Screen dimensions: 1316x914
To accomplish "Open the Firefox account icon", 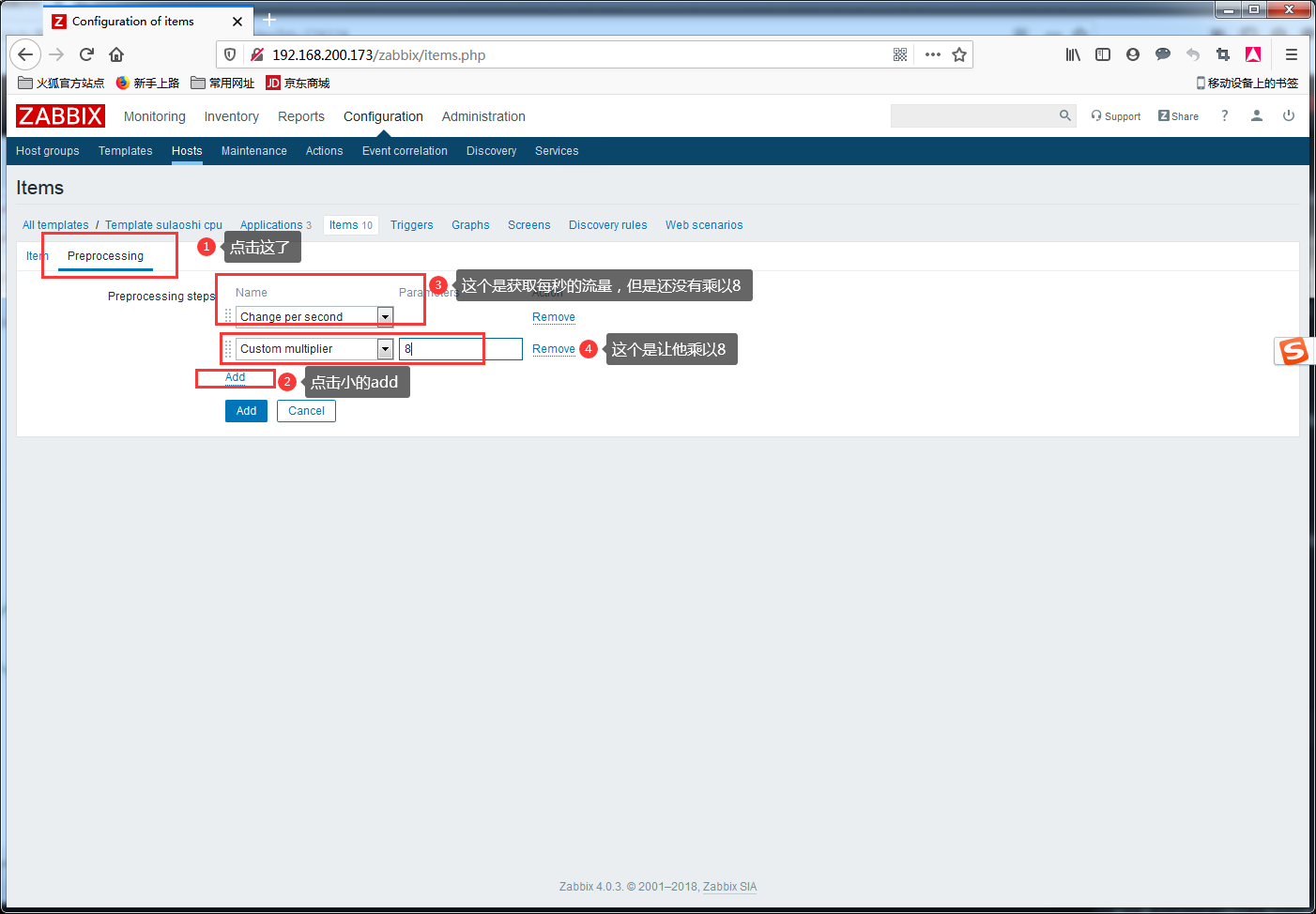I will point(1133,54).
